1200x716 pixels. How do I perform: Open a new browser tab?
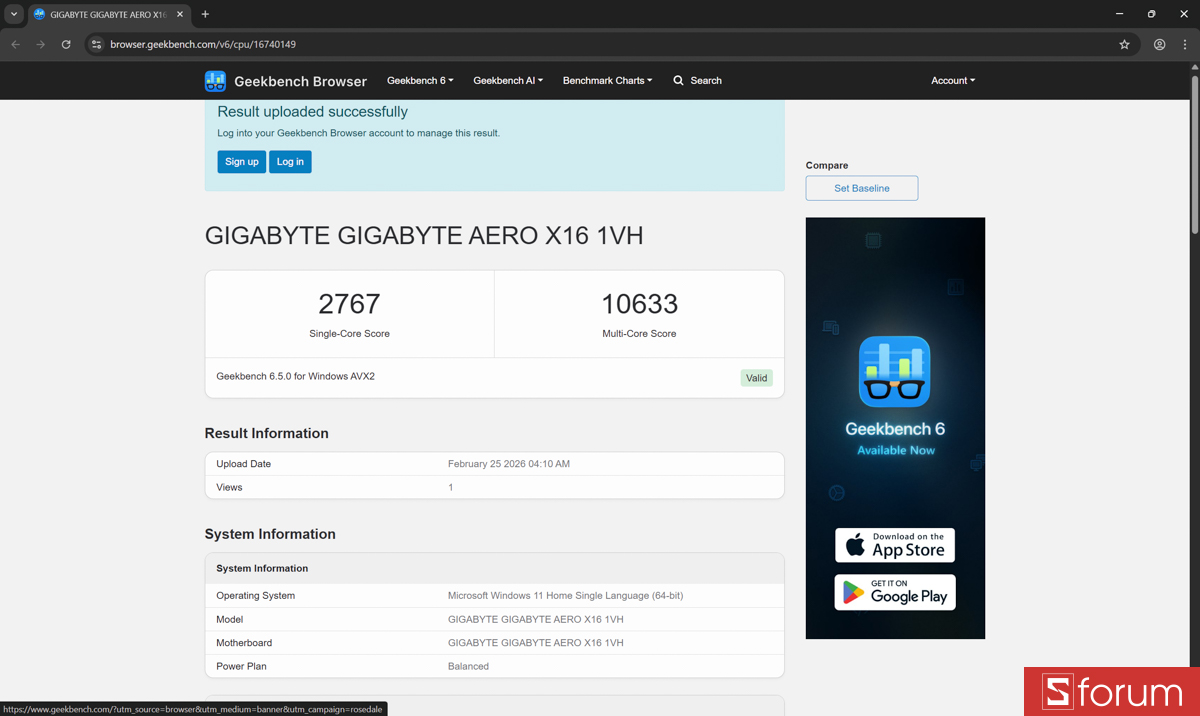coord(205,14)
